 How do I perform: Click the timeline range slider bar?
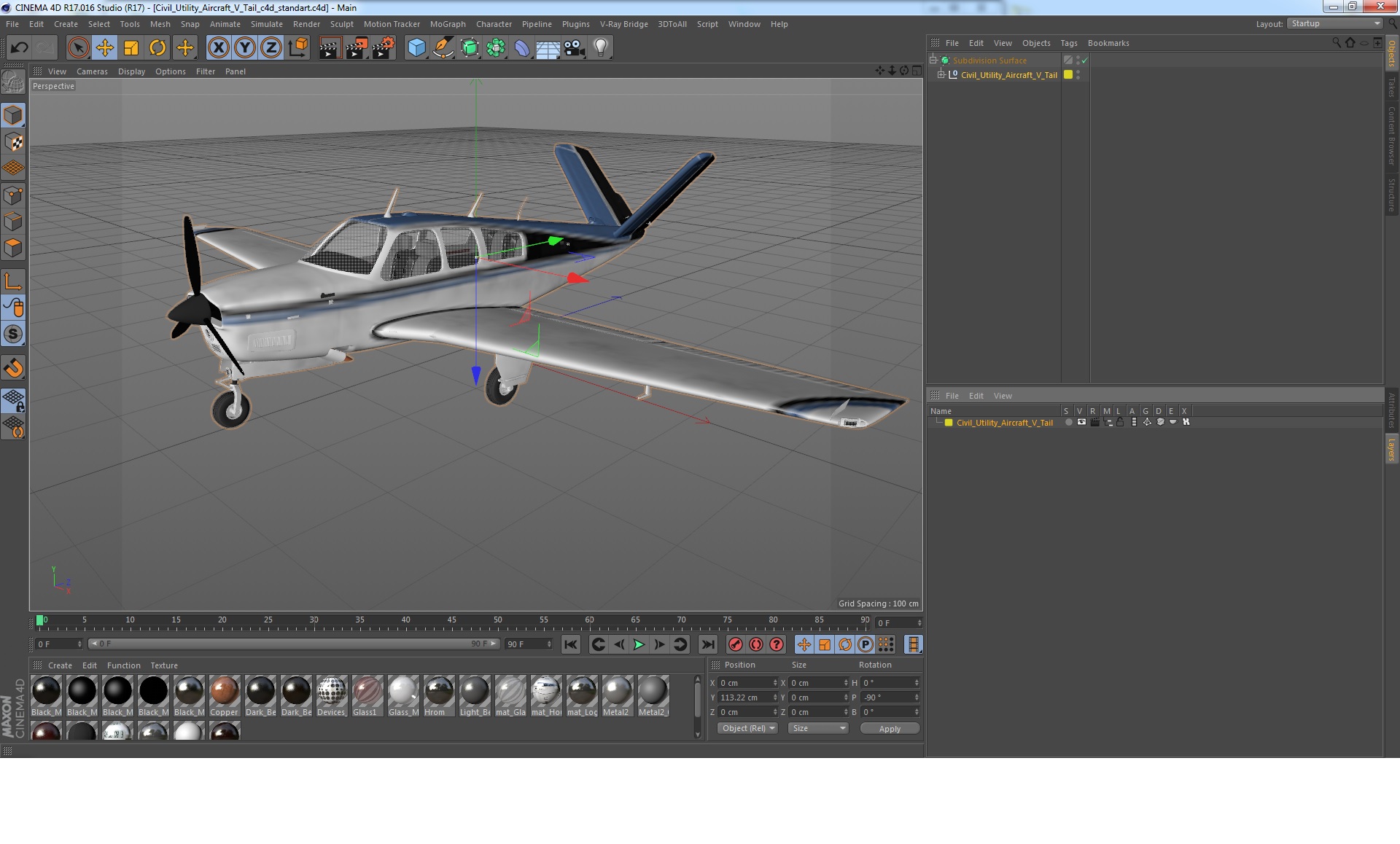(293, 644)
